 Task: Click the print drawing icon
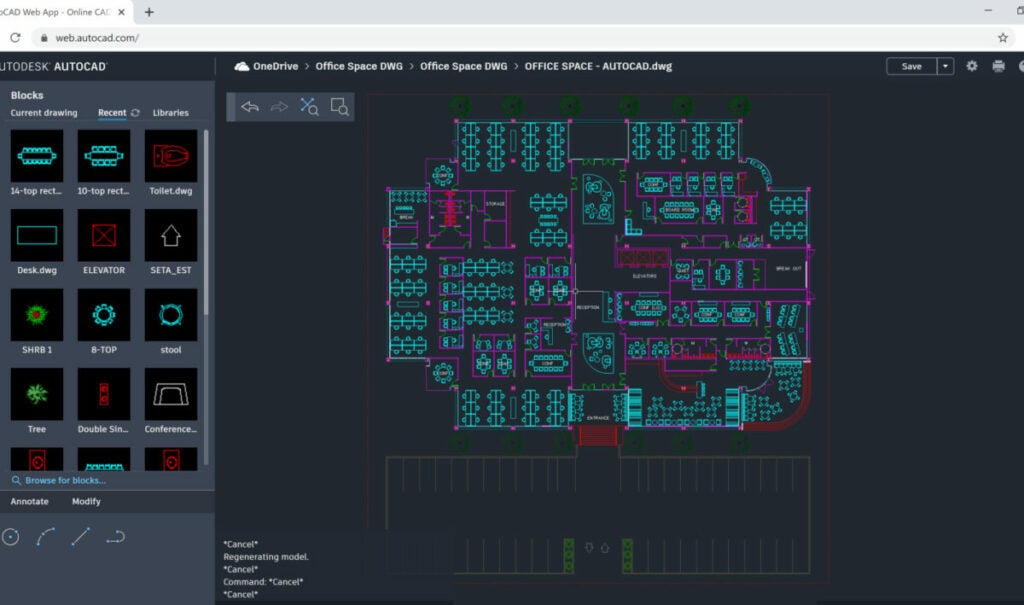point(998,65)
